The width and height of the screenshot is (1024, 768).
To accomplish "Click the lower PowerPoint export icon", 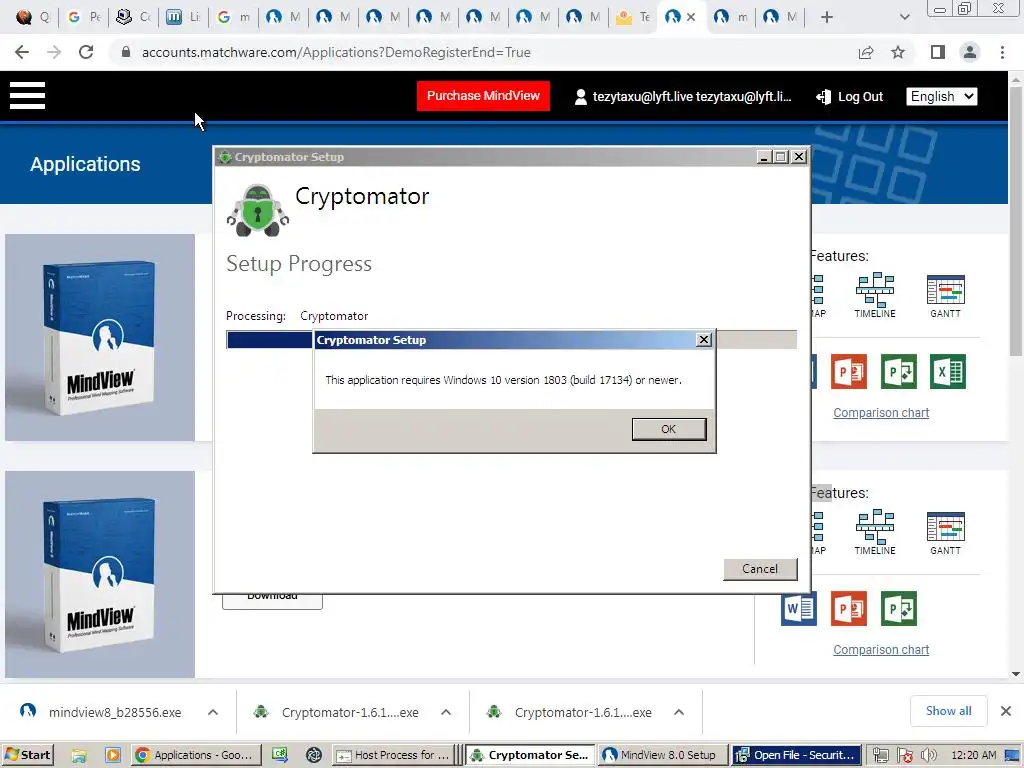I will pyautogui.click(x=849, y=609).
